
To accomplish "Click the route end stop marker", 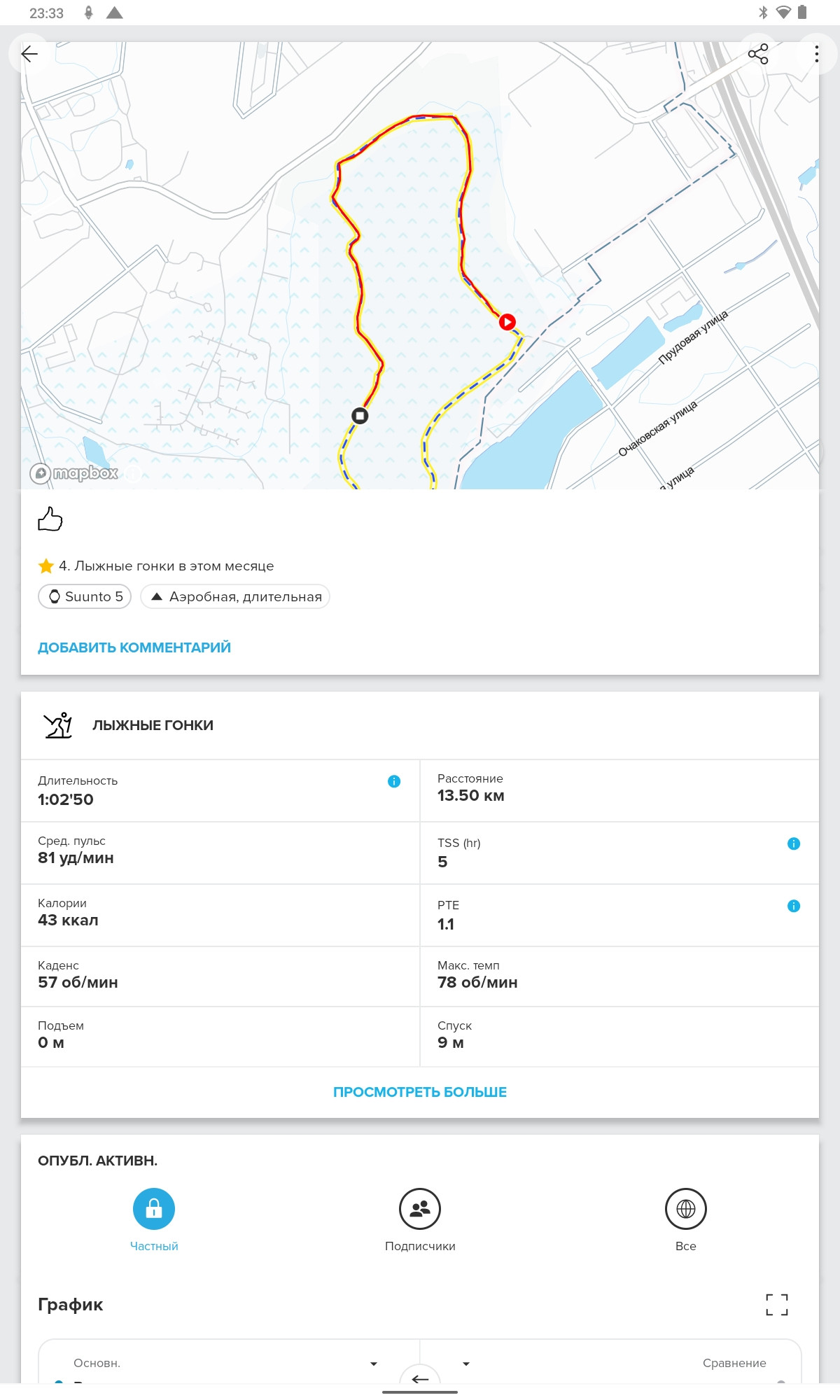I will coord(360,416).
